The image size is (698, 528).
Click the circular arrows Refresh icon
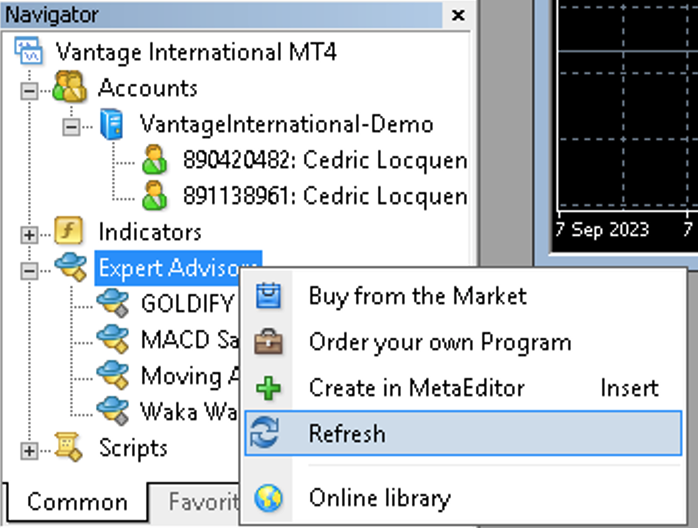264,433
